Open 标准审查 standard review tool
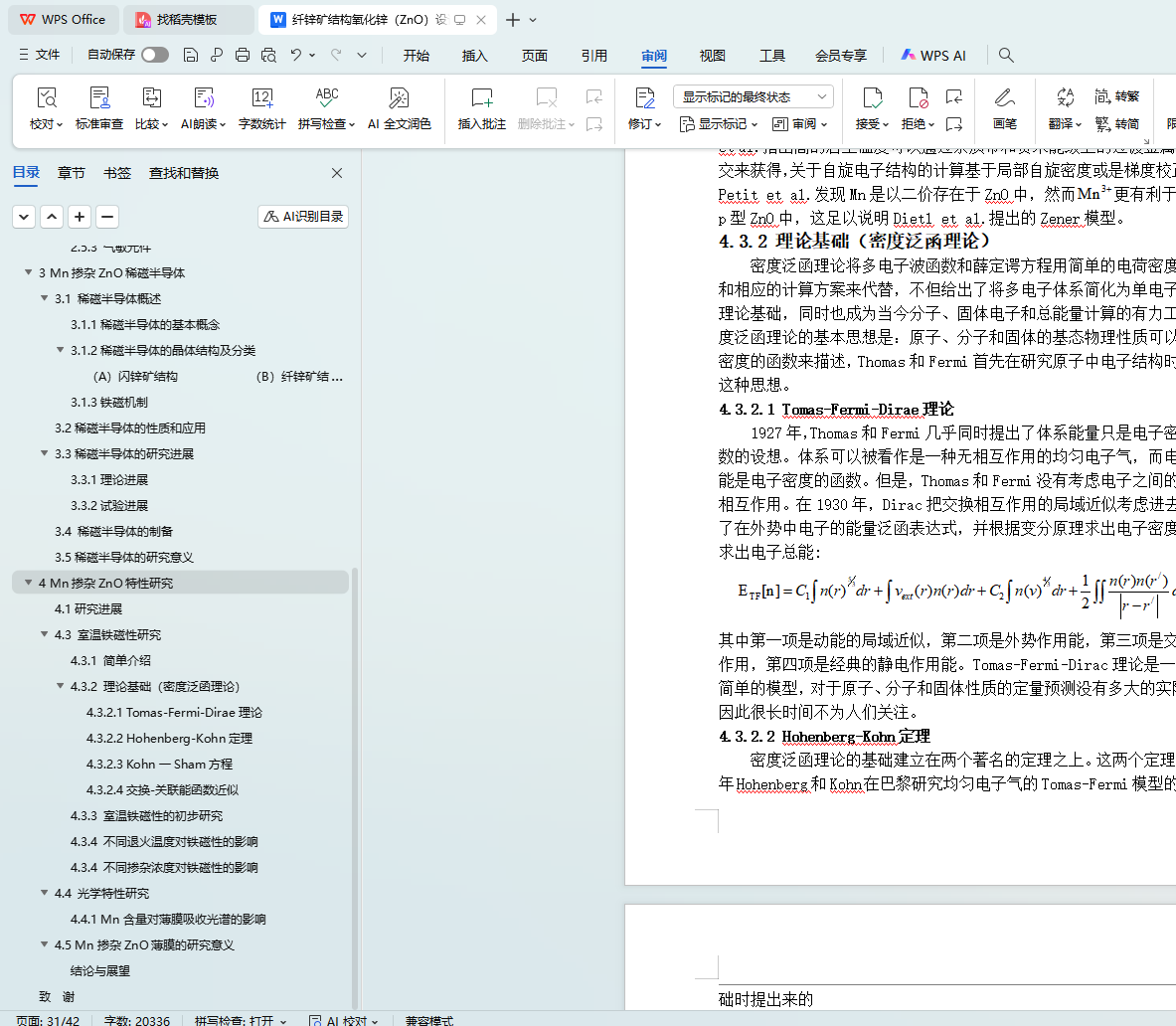This screenshot has width=1176, height=1026. click(x=99, y=98)
